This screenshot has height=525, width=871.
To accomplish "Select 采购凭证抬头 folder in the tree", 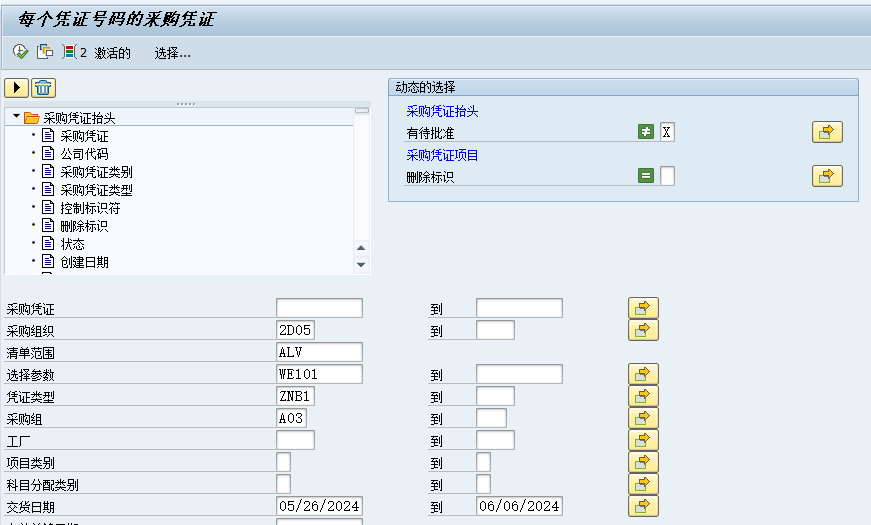I will (79, 118).
